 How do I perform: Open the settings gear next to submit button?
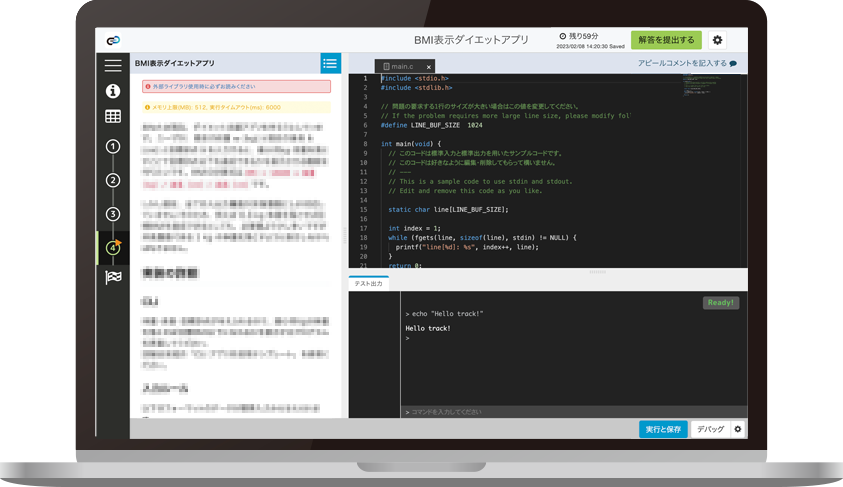coord(717,40)
